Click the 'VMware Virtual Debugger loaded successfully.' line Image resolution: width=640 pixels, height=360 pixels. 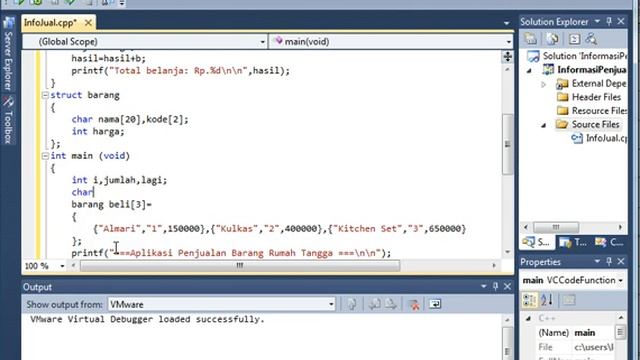[x=147, y=320]
